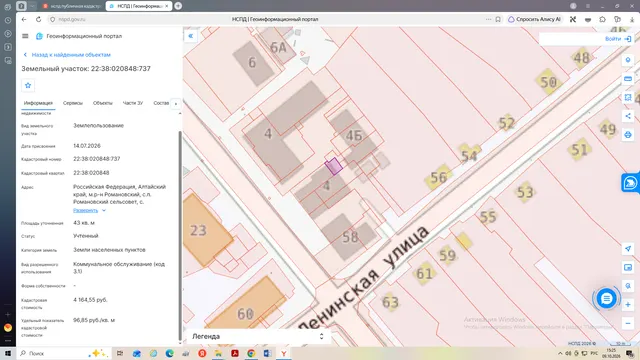
Task: Click Войти login button
Action: [618, 39]
